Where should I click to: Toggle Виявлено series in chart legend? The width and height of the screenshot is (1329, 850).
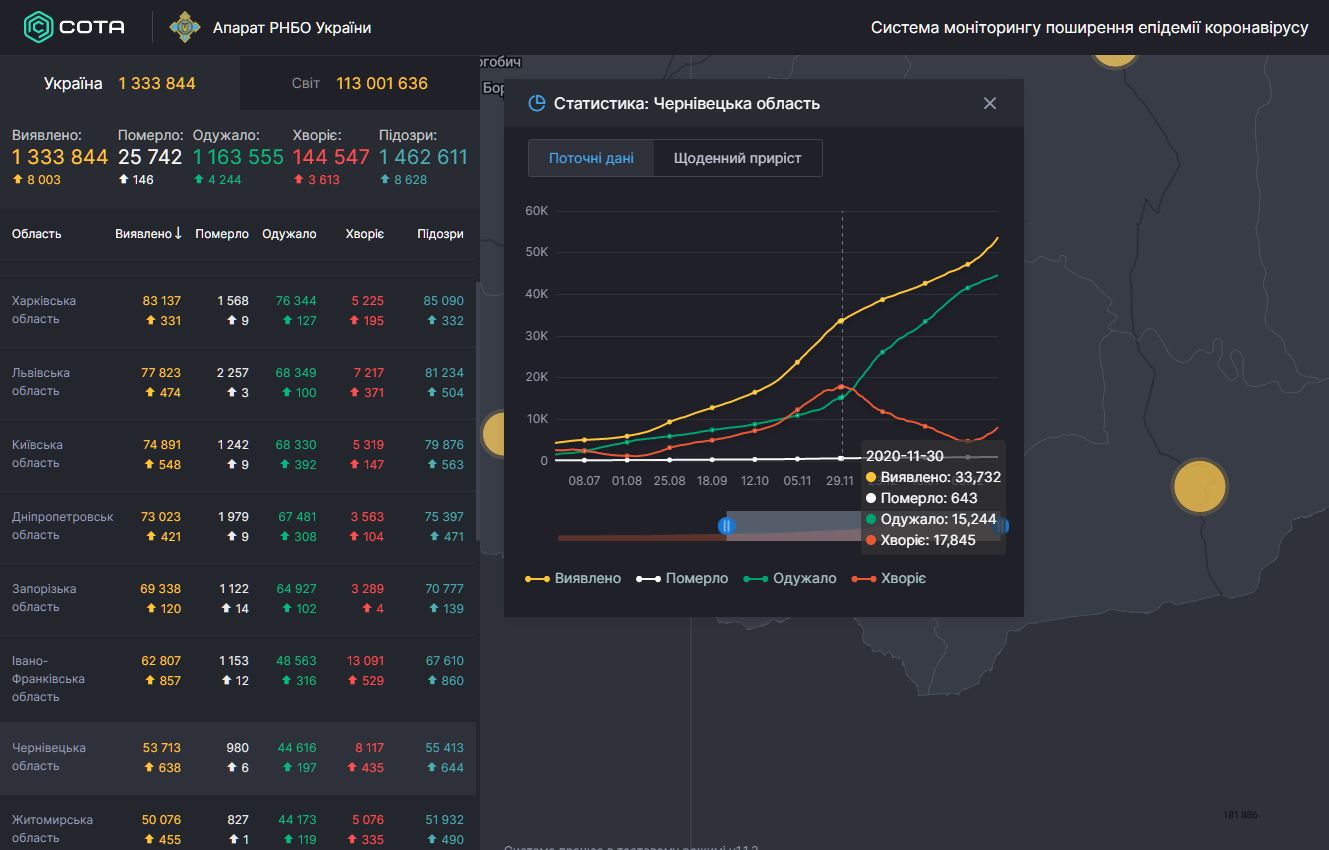573,578
